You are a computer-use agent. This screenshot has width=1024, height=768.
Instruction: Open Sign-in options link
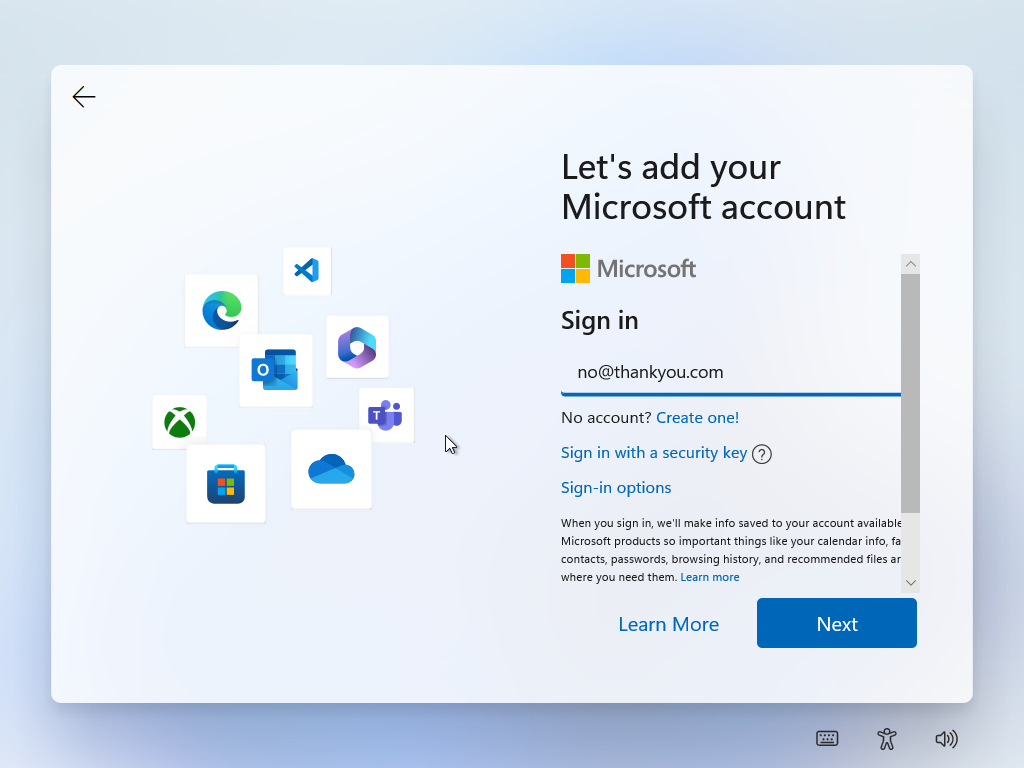click(616, 488)
